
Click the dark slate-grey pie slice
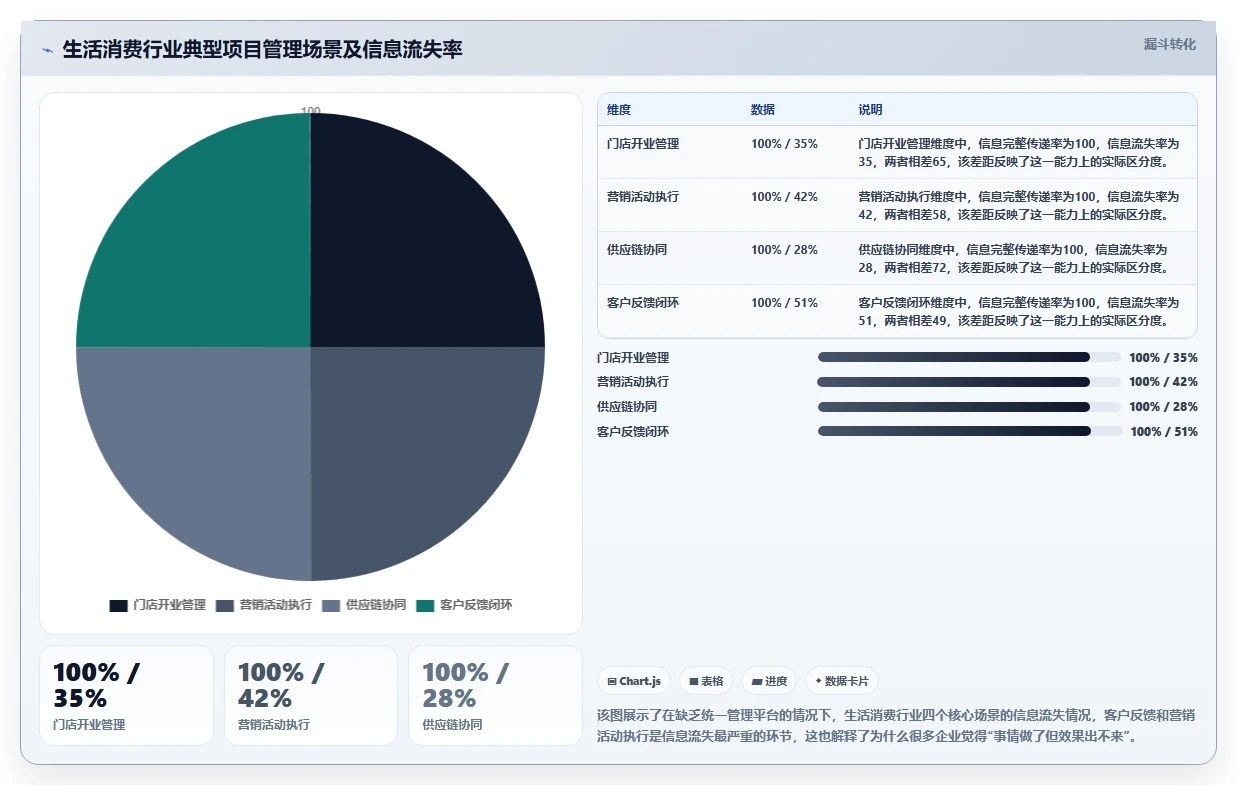point(410,445)
